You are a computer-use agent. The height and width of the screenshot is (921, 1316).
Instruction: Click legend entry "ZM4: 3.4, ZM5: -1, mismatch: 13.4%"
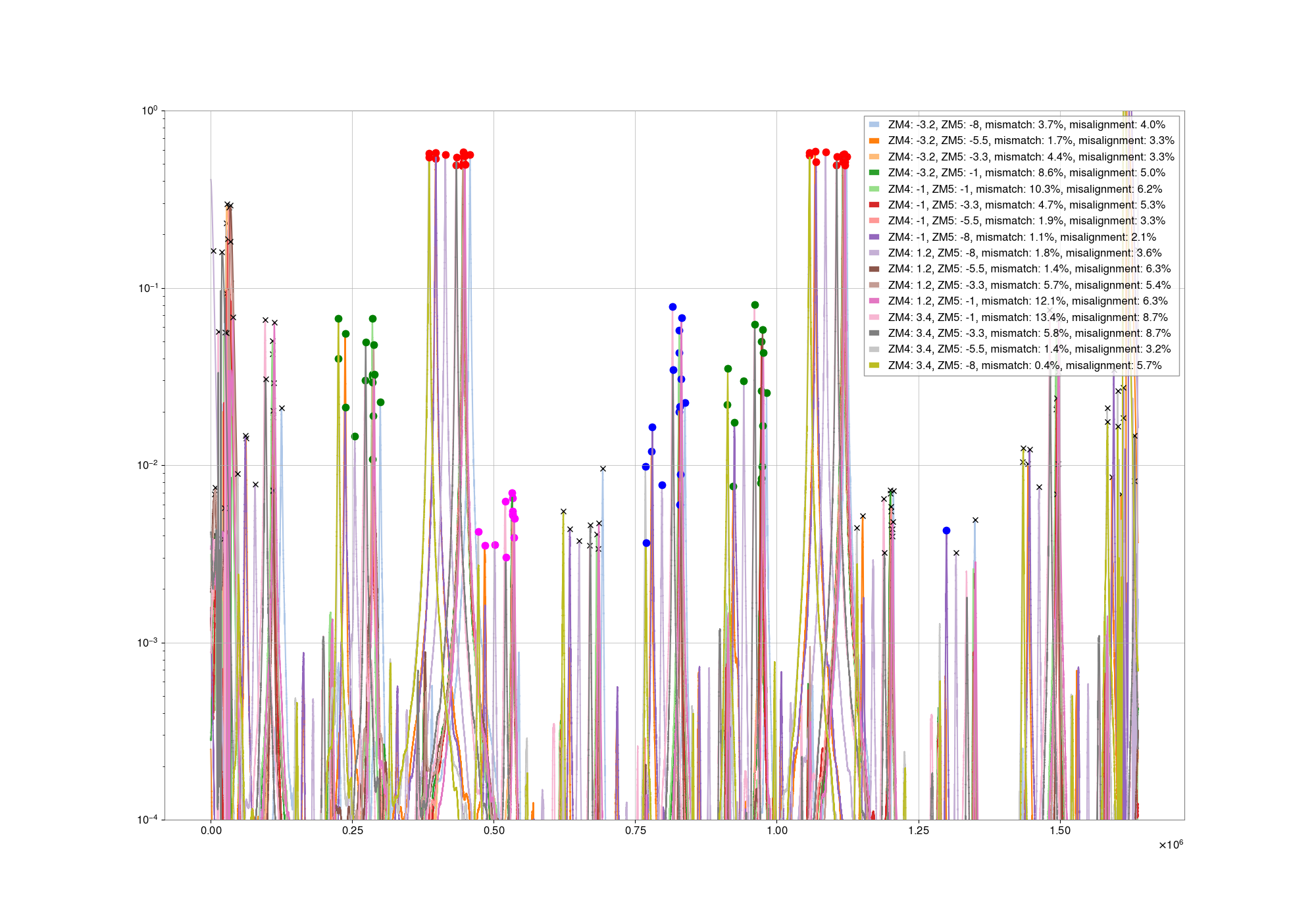(x=976, y=317)
